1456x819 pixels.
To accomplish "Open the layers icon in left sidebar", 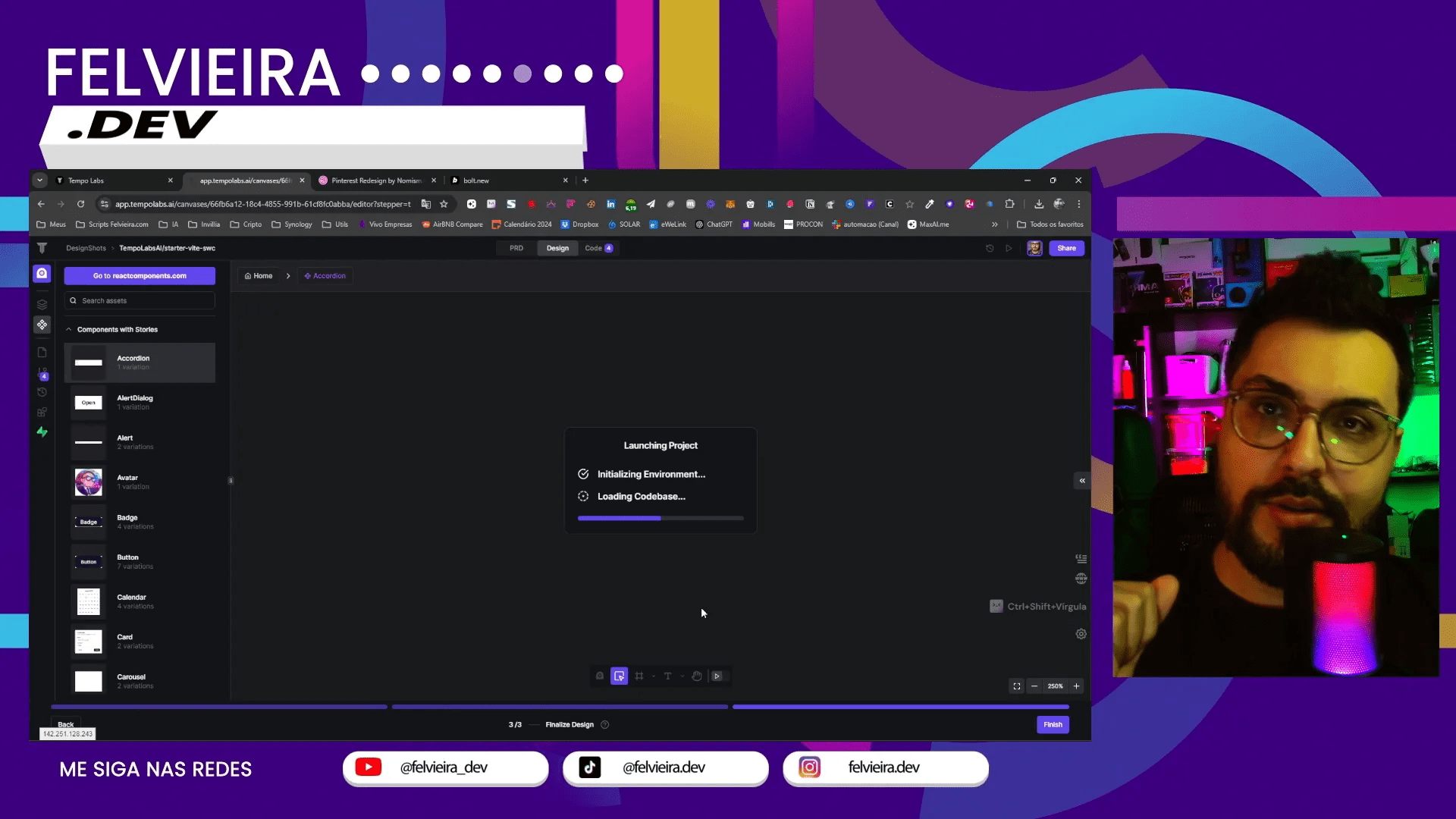I will pos(42,304).
